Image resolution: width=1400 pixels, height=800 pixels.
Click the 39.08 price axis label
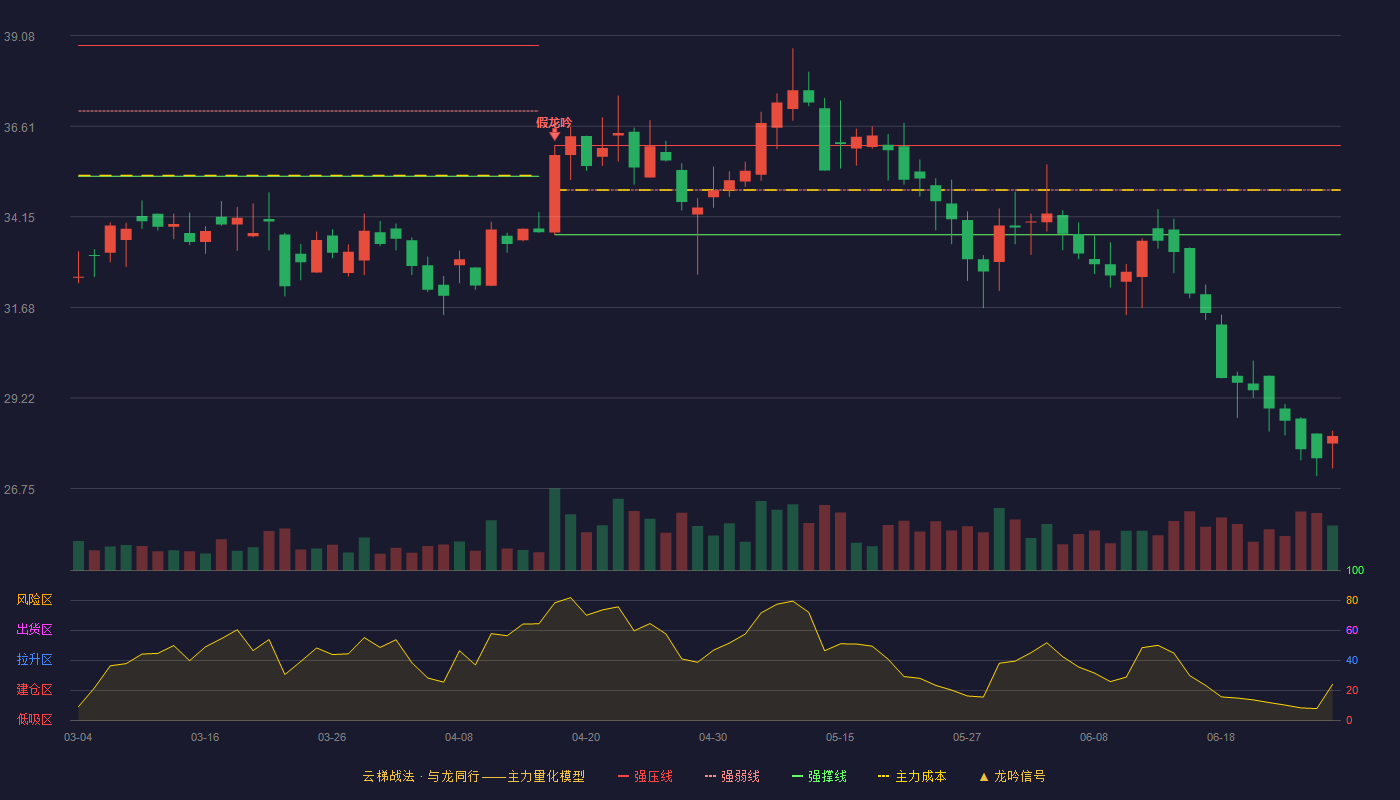19,37
